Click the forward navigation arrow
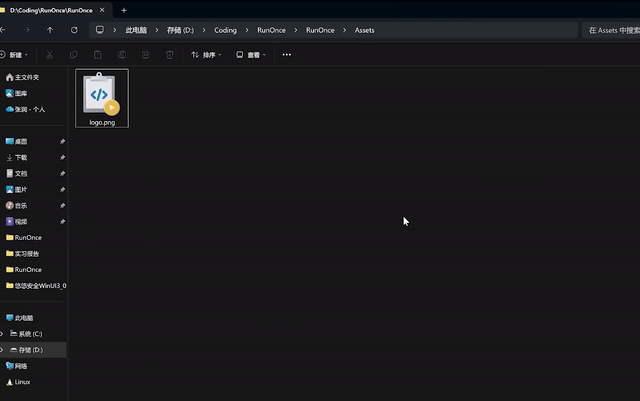Image resolution: width=640 pixels, height=401 pixels. click(x=26, y=30)
